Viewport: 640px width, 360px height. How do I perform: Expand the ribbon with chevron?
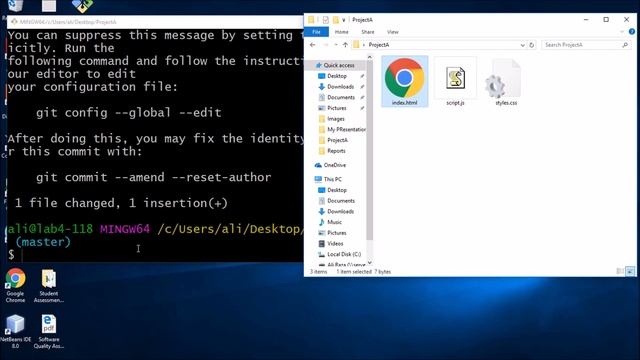tap(622, 32)
